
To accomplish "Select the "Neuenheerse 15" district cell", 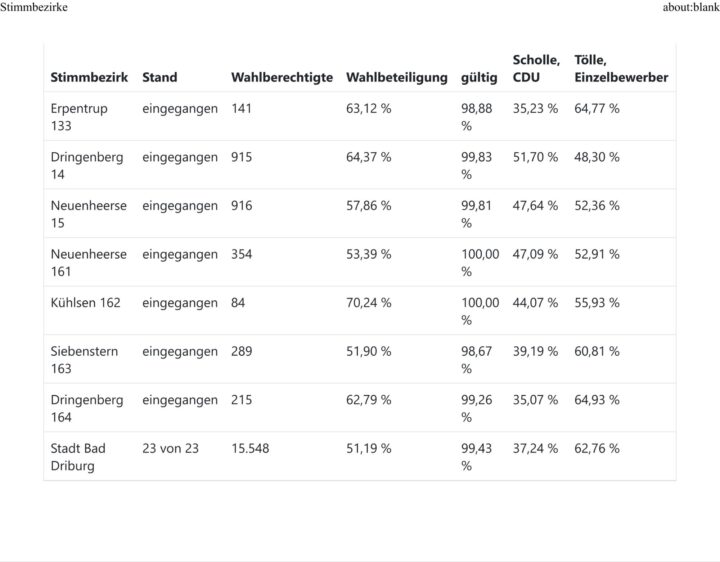I will tap(89, 214).
